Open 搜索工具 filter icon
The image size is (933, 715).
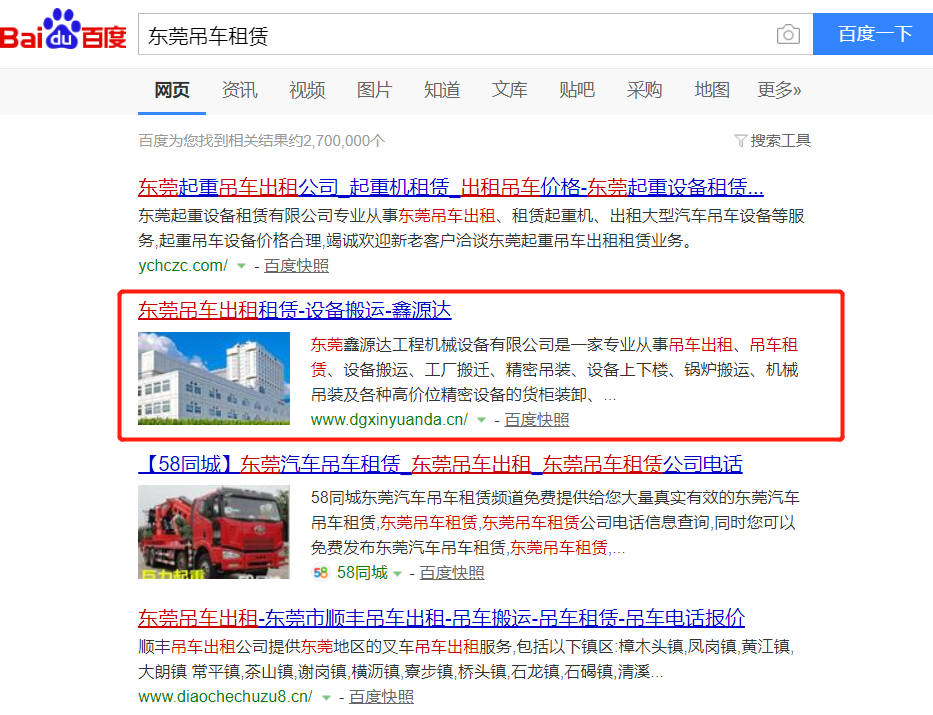coord(741,141)
